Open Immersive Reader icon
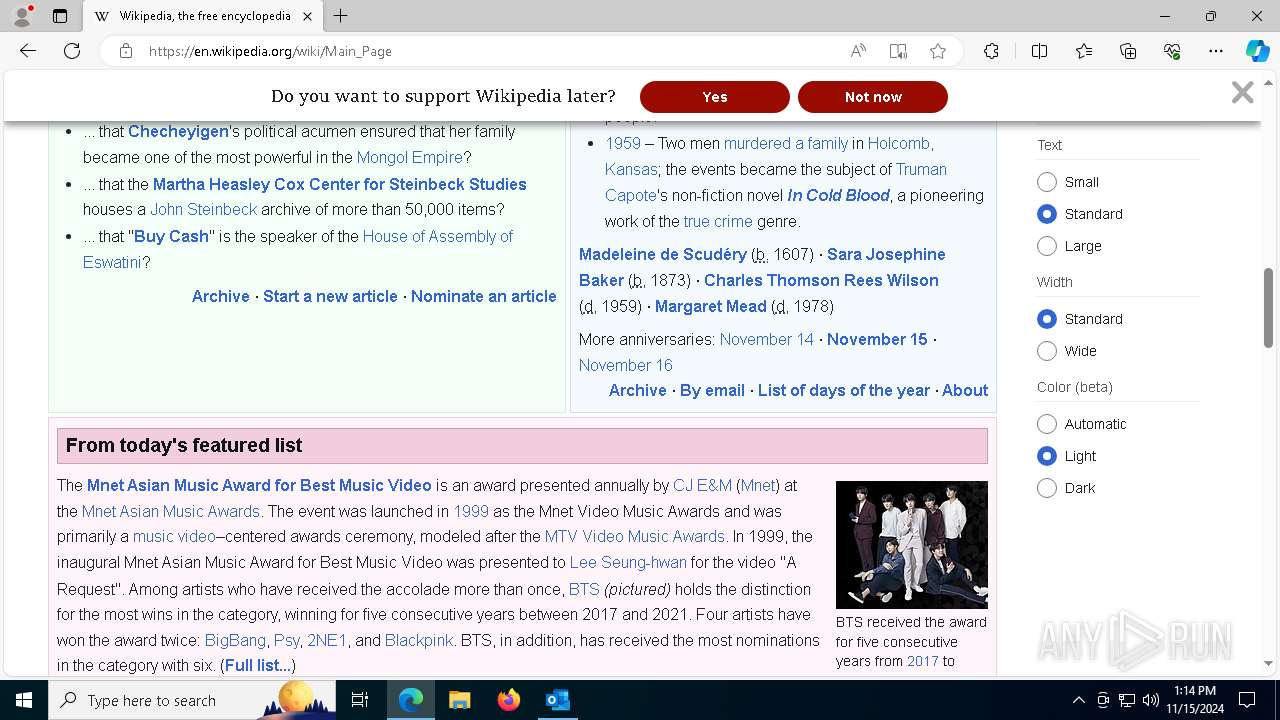Screen dimensions: 1280x720 (898, 51)
